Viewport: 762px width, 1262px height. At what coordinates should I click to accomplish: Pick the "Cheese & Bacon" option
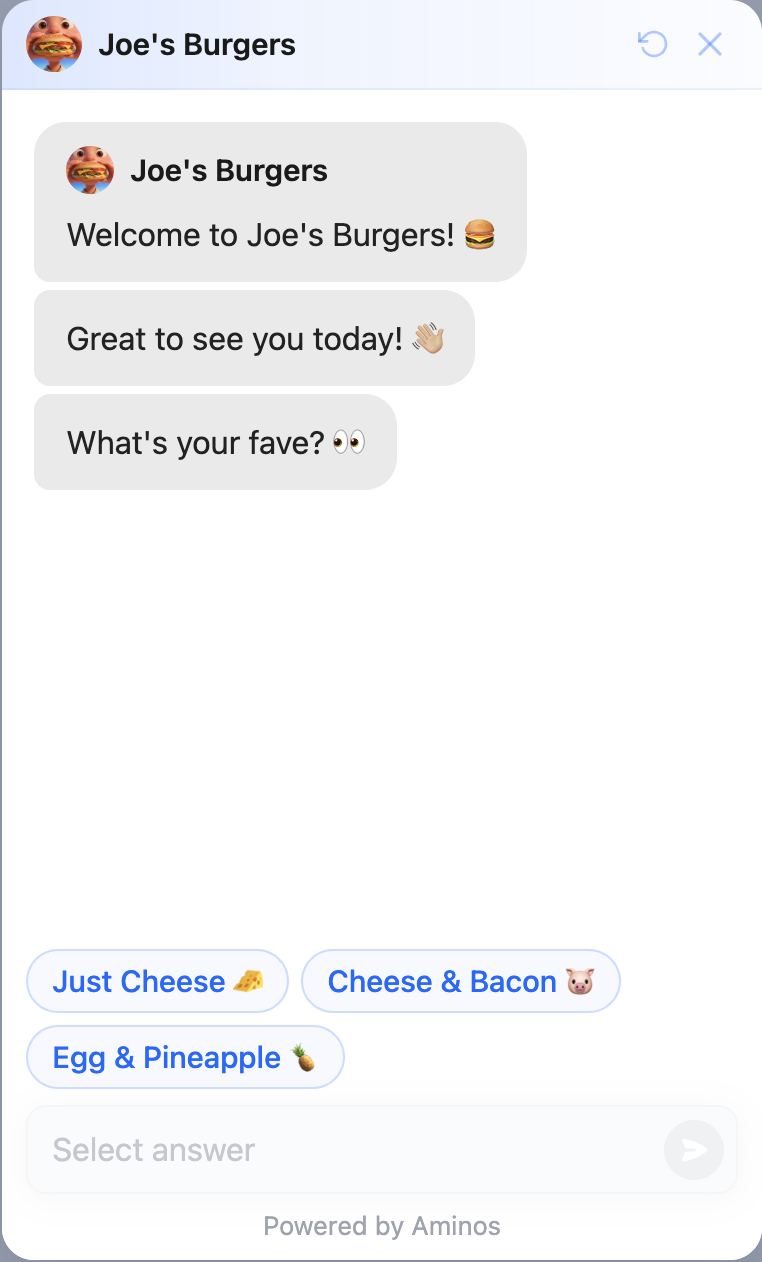click(x=442, y=982)
